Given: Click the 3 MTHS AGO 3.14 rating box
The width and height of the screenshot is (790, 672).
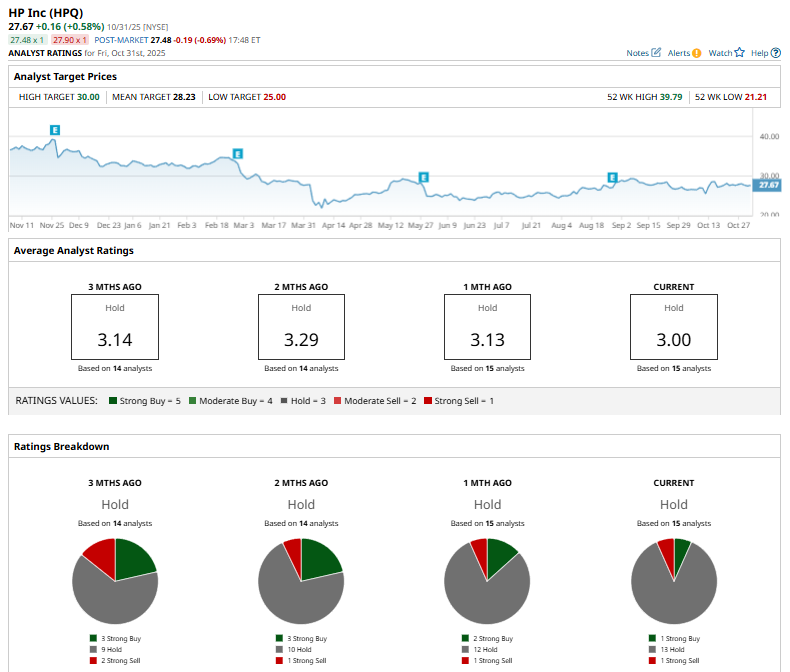Looking at the screenshot, I should pyautogui.click(x=115, y=327).
